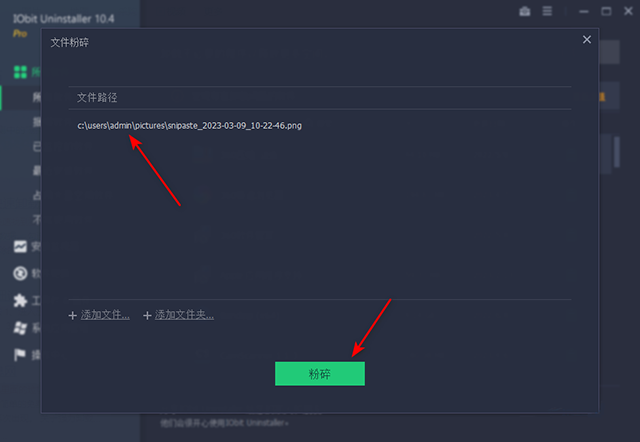Click the green 粉碎 shred button
The height and width of the screenshot is (442, 640).
click(x=320, y=373)
